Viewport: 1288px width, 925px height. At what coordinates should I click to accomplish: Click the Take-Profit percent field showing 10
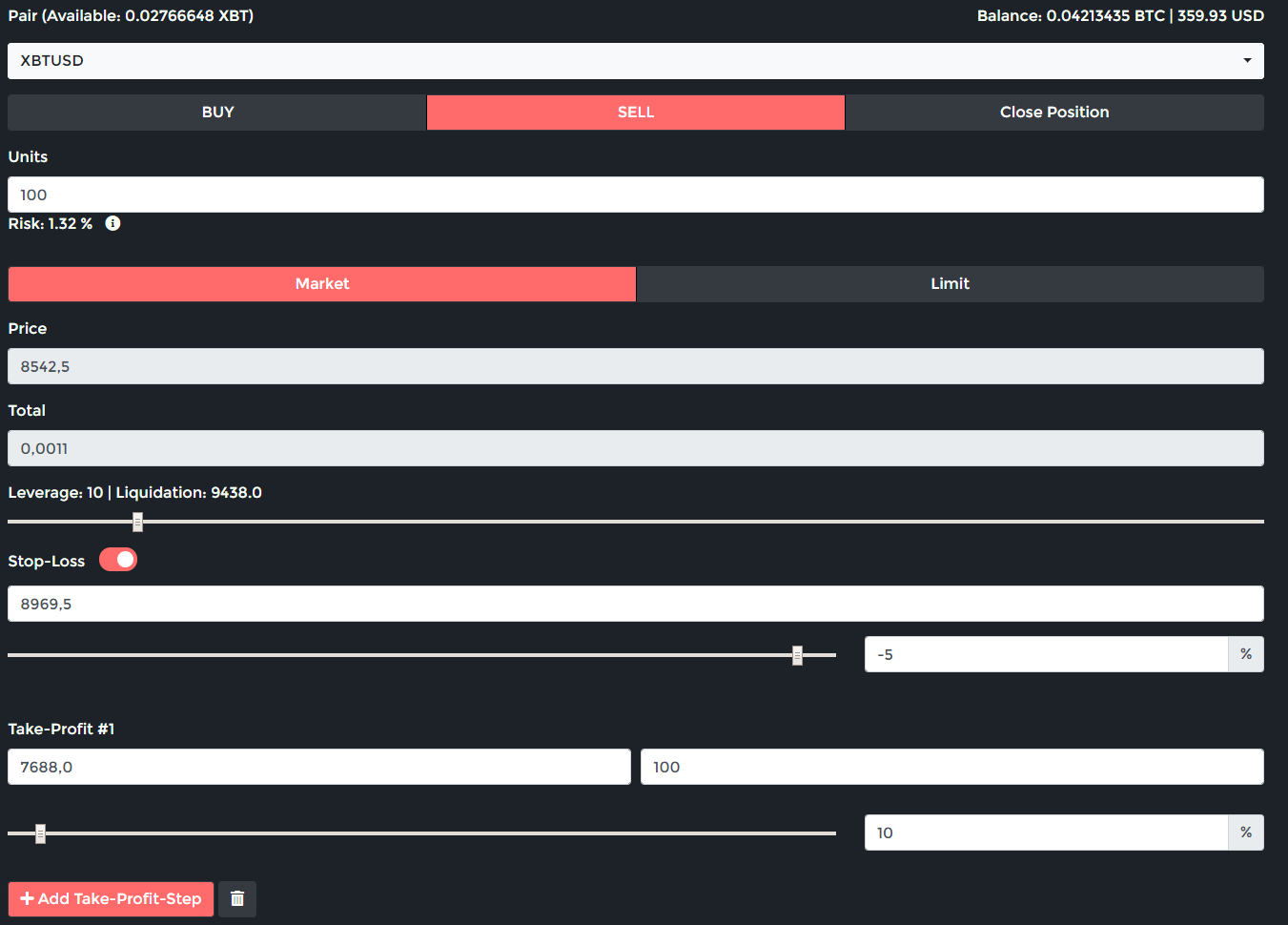coord(1046,832)
